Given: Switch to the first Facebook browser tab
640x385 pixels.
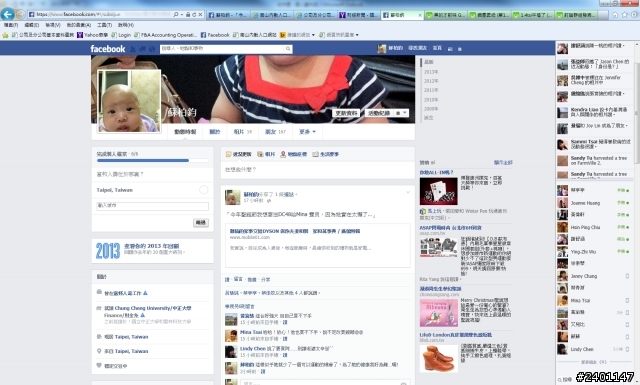Looking at the screenshot, I should [x=227, y=15].
